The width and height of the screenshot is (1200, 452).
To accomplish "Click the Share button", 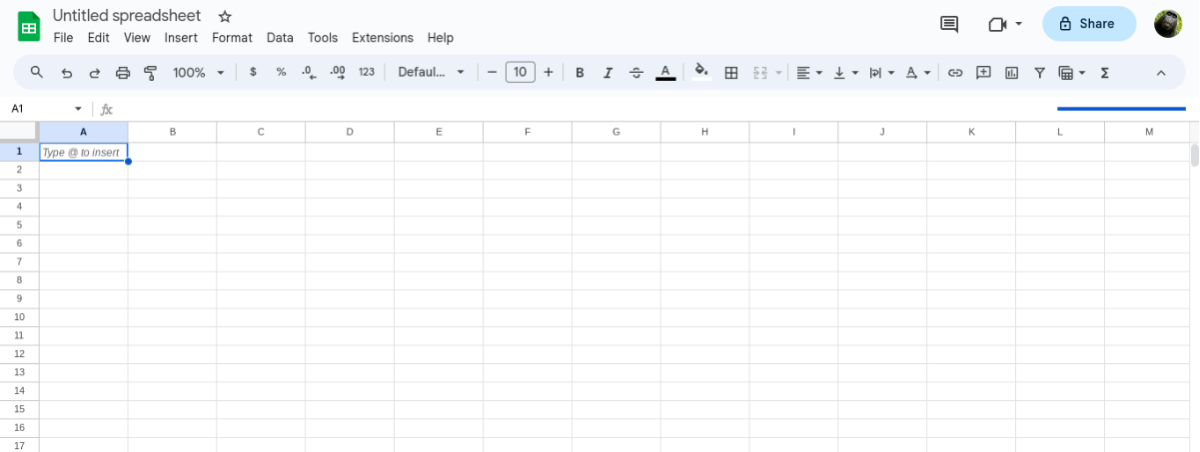I will 1088,24.
